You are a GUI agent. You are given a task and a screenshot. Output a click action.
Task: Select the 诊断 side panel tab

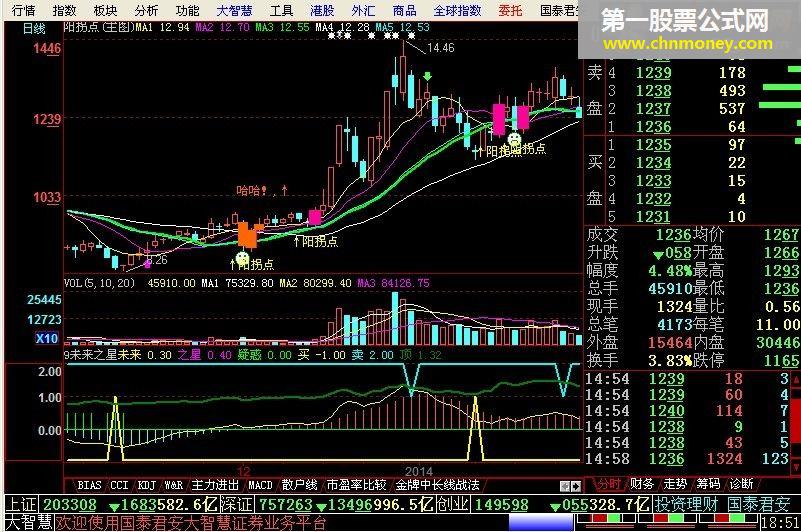[x=741, y=483]
